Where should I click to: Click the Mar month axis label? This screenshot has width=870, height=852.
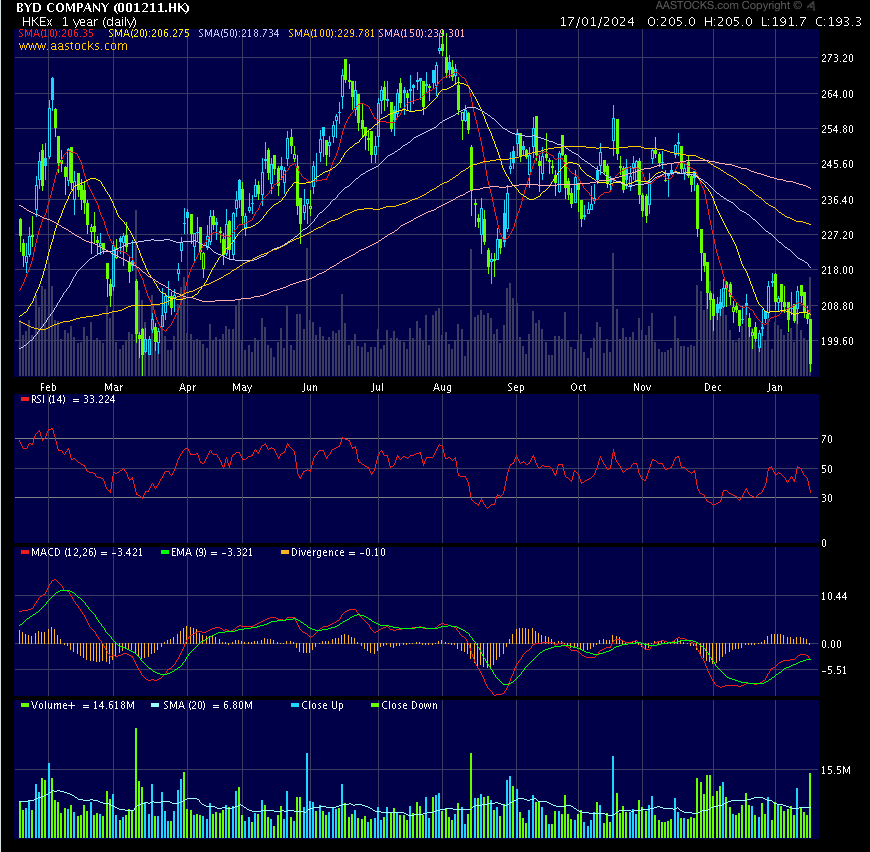(x=113, y=387)
